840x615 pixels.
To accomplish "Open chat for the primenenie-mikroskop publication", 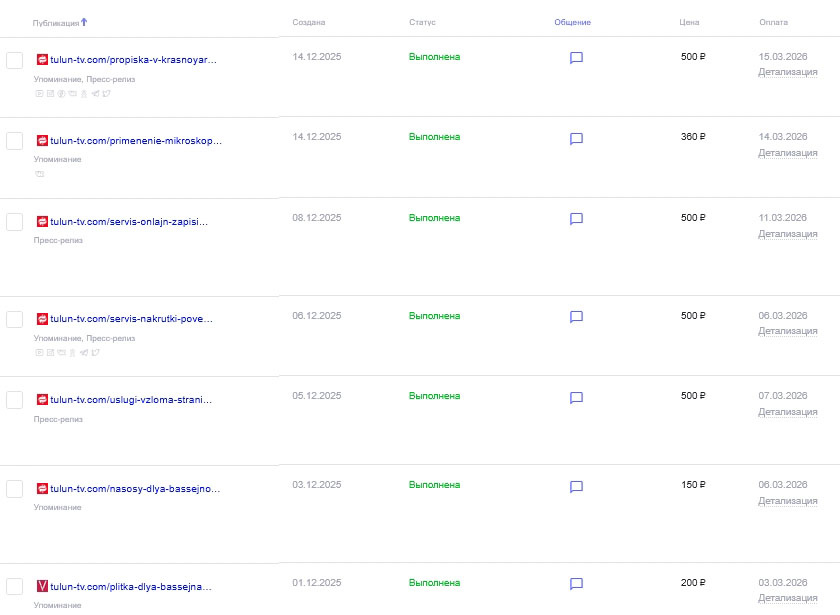I will click(x=576, y=139).
